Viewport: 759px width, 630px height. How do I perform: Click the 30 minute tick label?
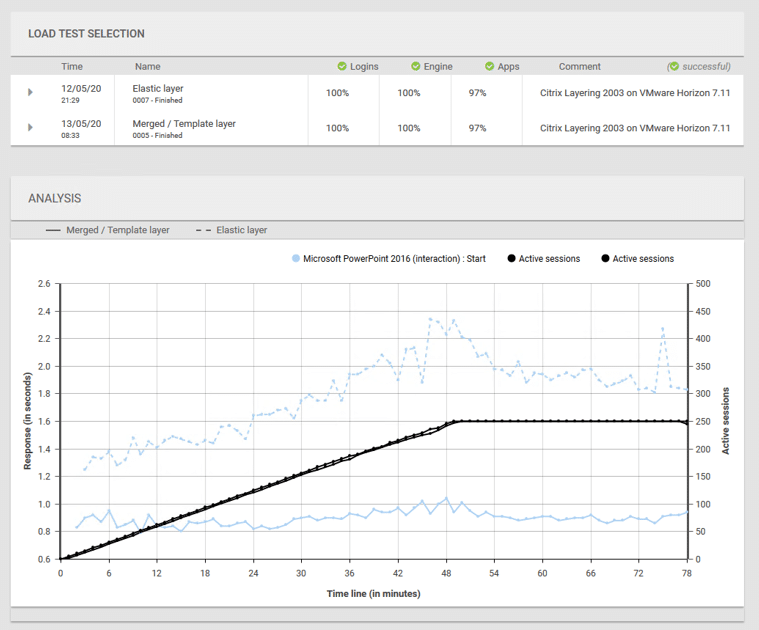pos(301,573)
